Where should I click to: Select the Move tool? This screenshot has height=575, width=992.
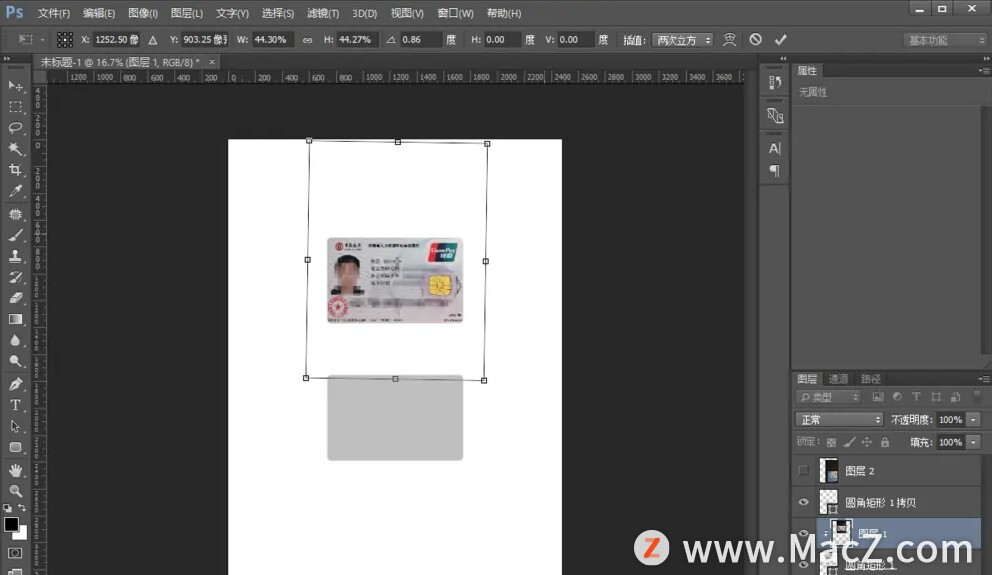coord(16,86)
